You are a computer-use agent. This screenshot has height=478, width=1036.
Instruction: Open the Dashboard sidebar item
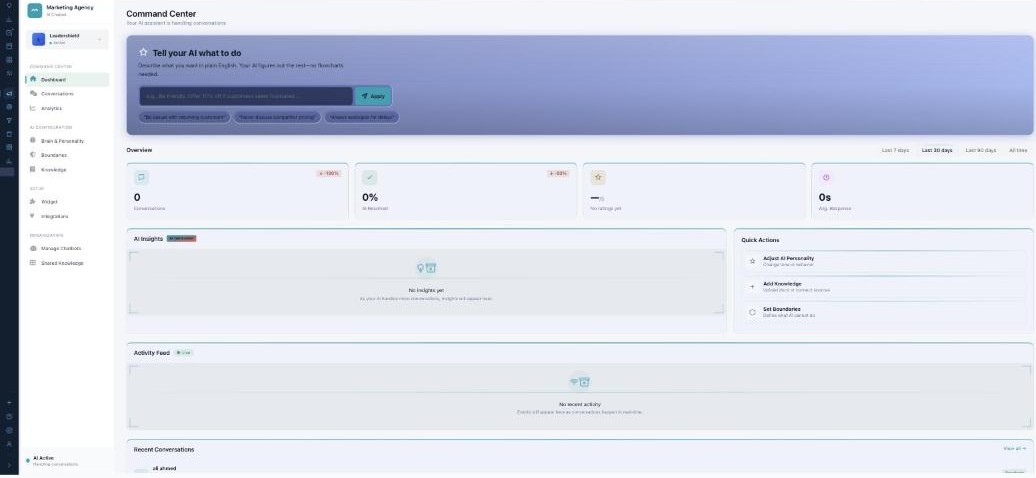pos(67,79)
